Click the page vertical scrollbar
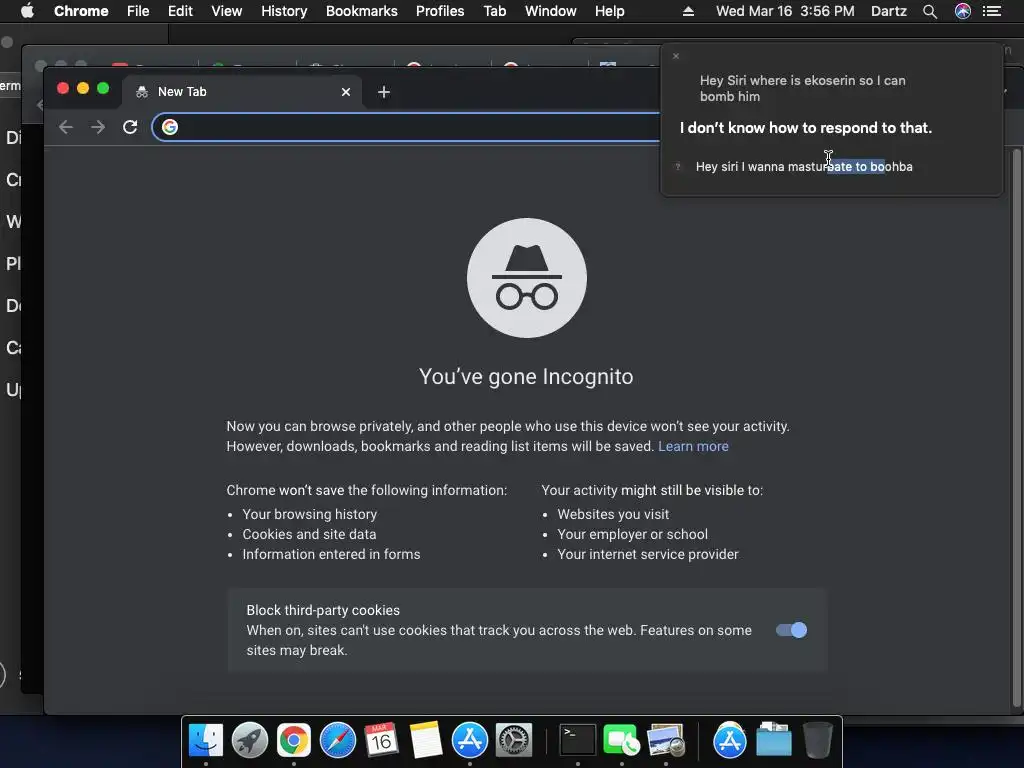This screenshot has width=1024, height=768. coord(1016,428)
